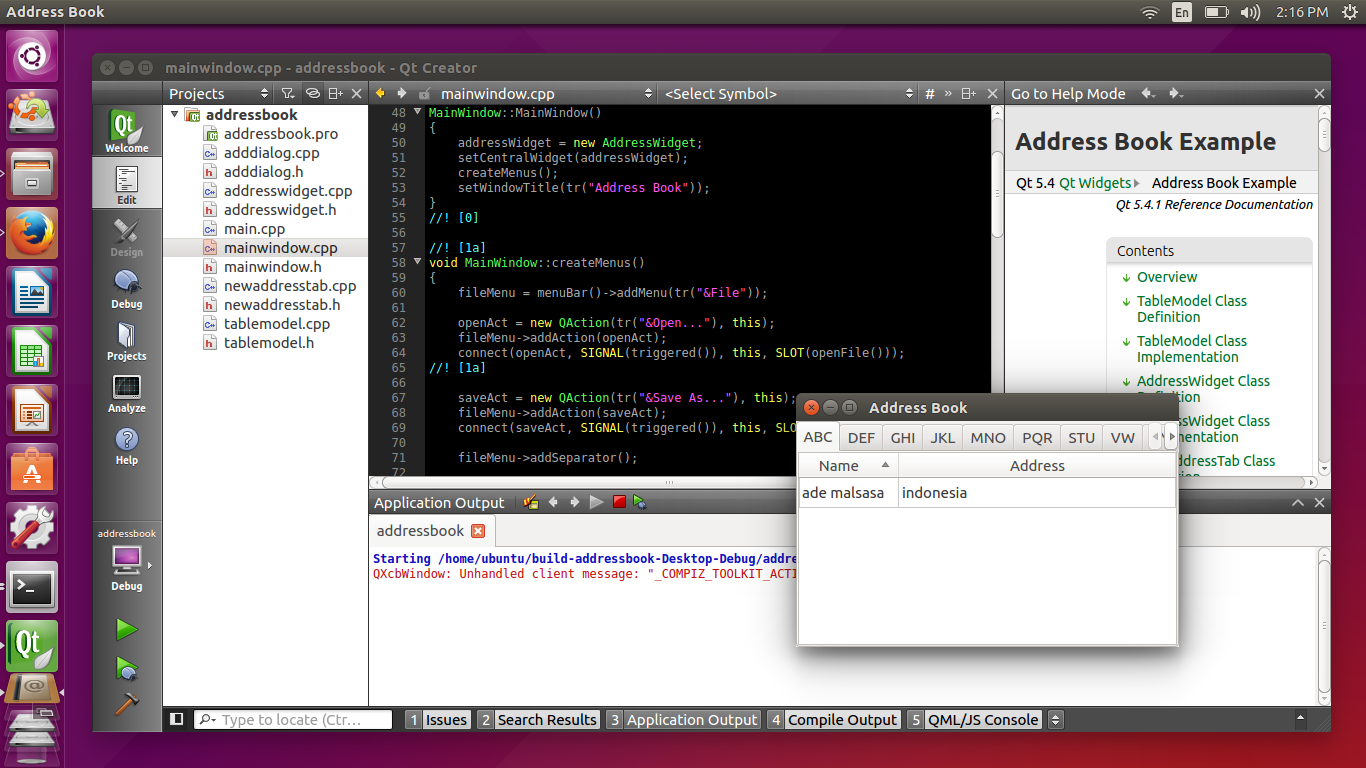Open the Overview link in Contents
The image size is (1366, 768).
click(1166, 277)
